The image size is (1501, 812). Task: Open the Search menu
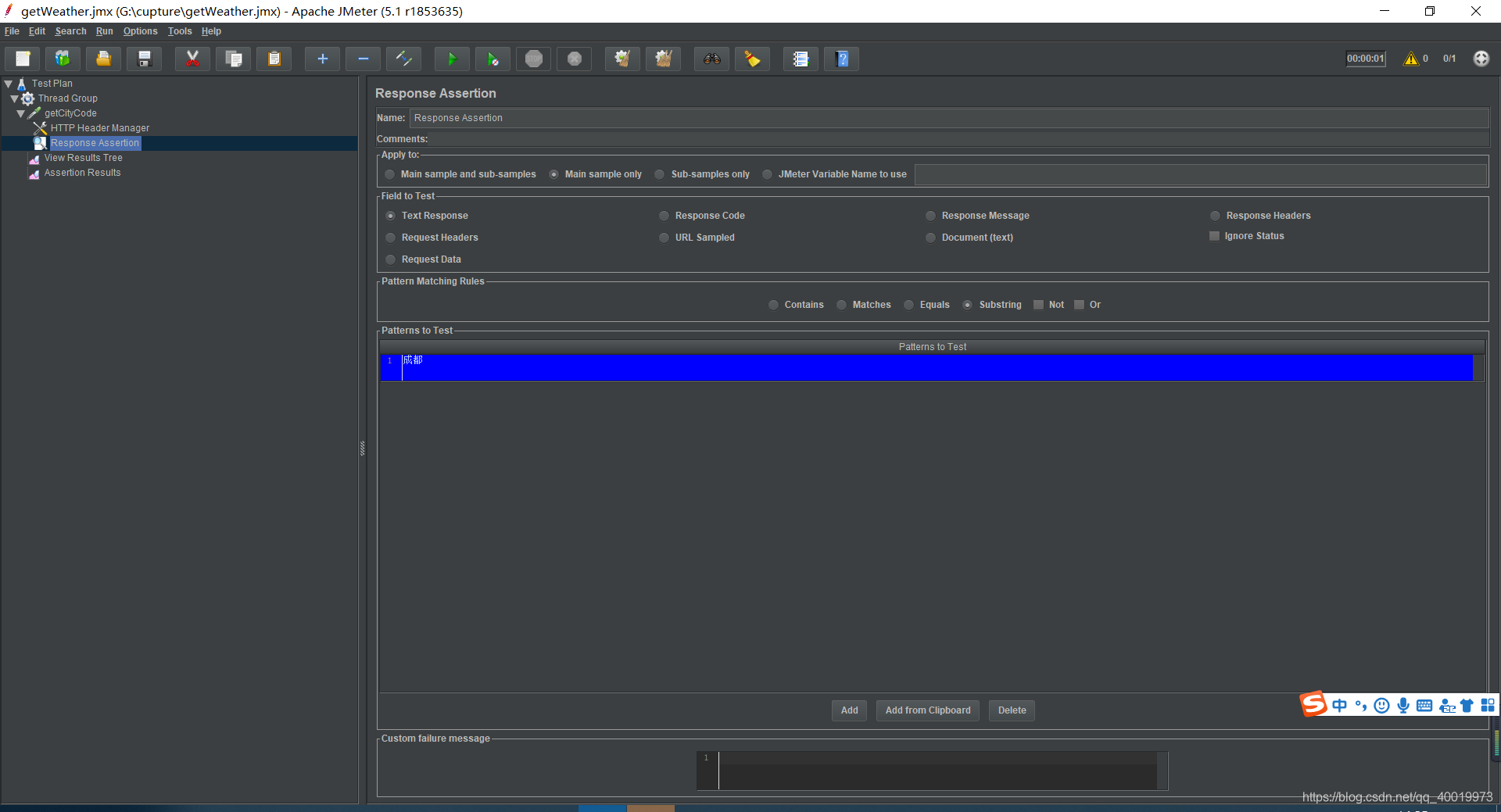point(70,31)
